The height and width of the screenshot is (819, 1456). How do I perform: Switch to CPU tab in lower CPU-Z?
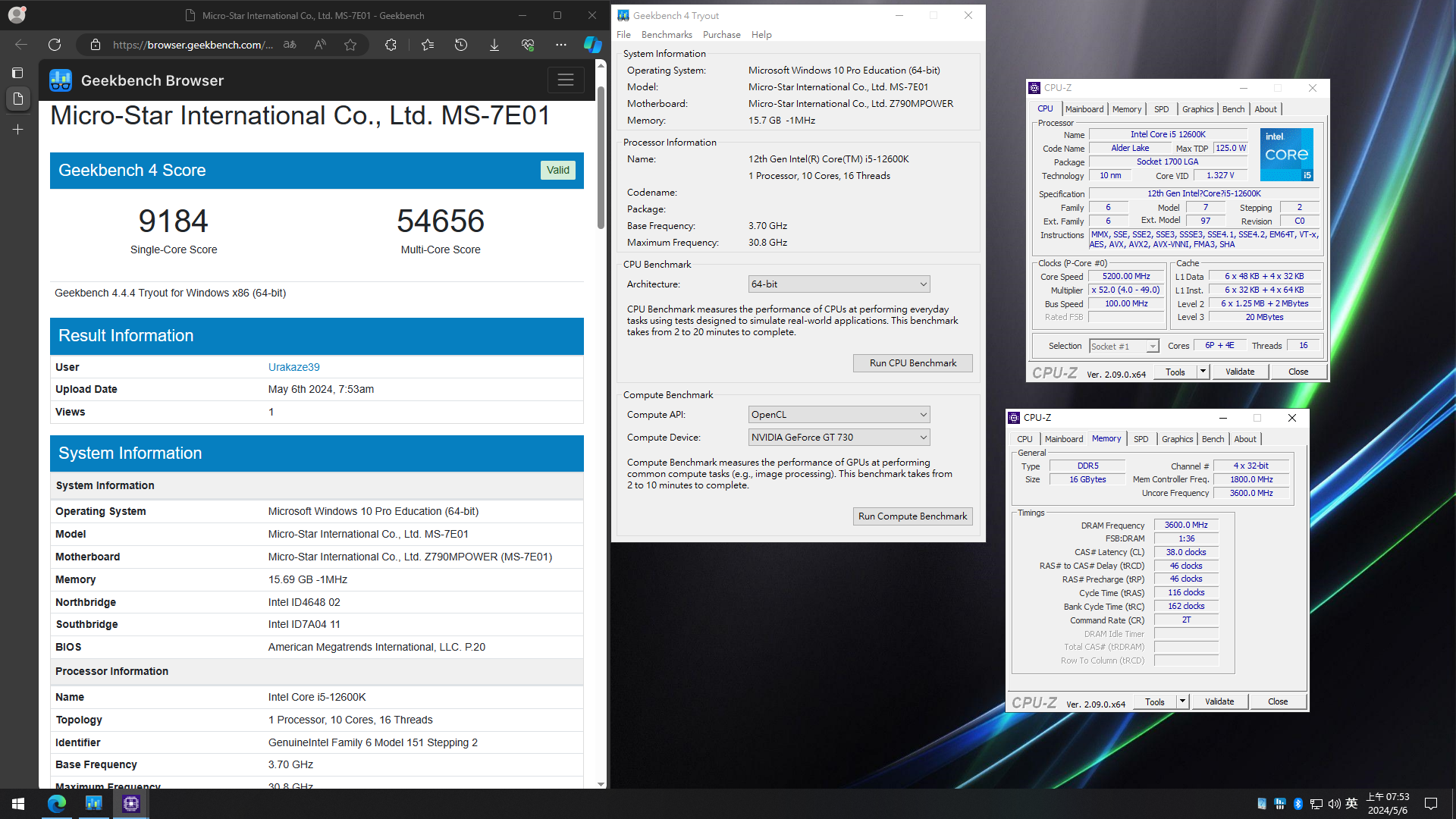pos(1025,439)
